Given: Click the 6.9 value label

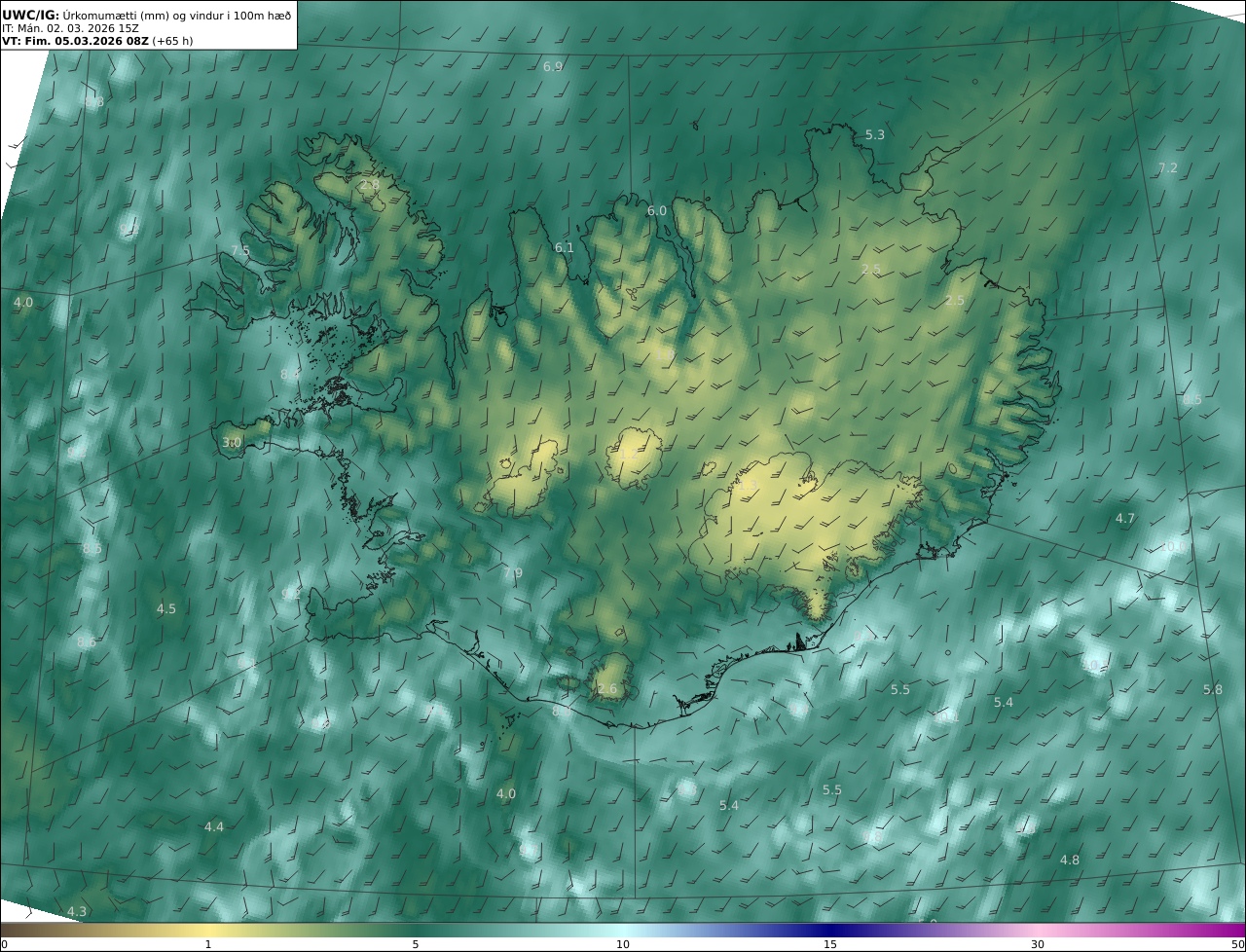Looking at the screenshot, I should tap(553, 66).
